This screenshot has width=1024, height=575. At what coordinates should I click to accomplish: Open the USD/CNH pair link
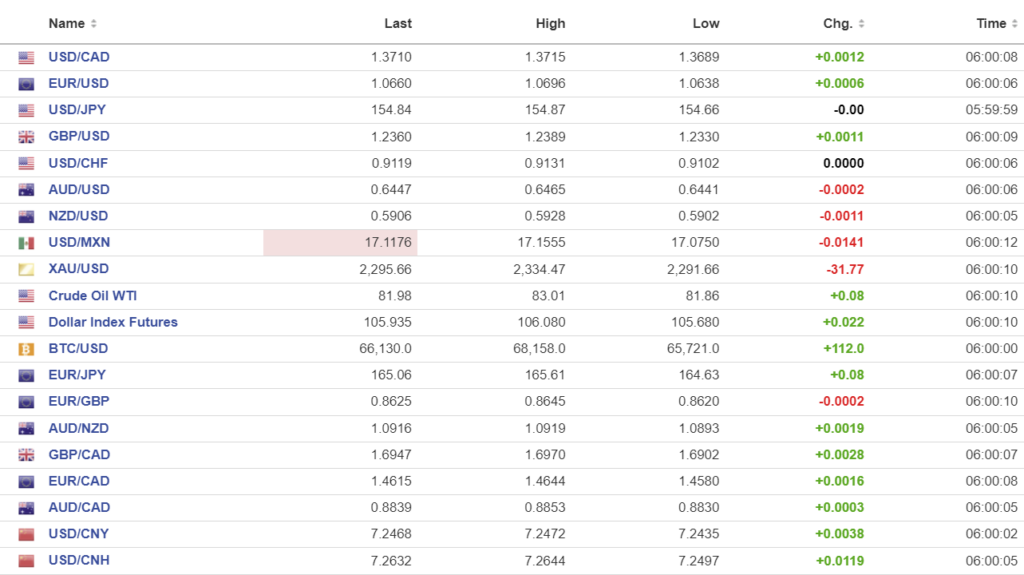[x=79, y=560]
